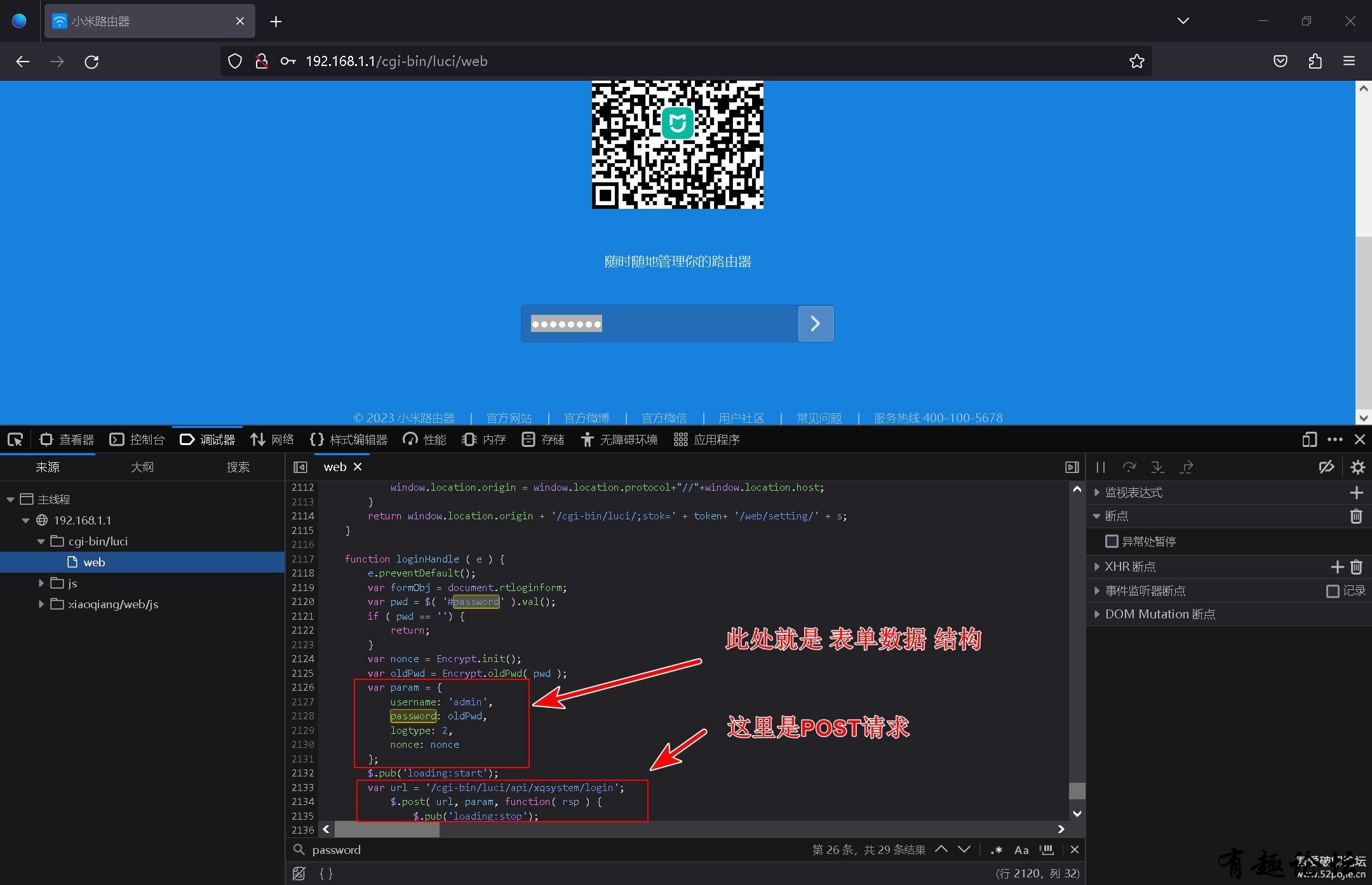Open the extensions puzzle icon
The height and width of the screenshot is (885, 1372).
tap(1315, 62)
